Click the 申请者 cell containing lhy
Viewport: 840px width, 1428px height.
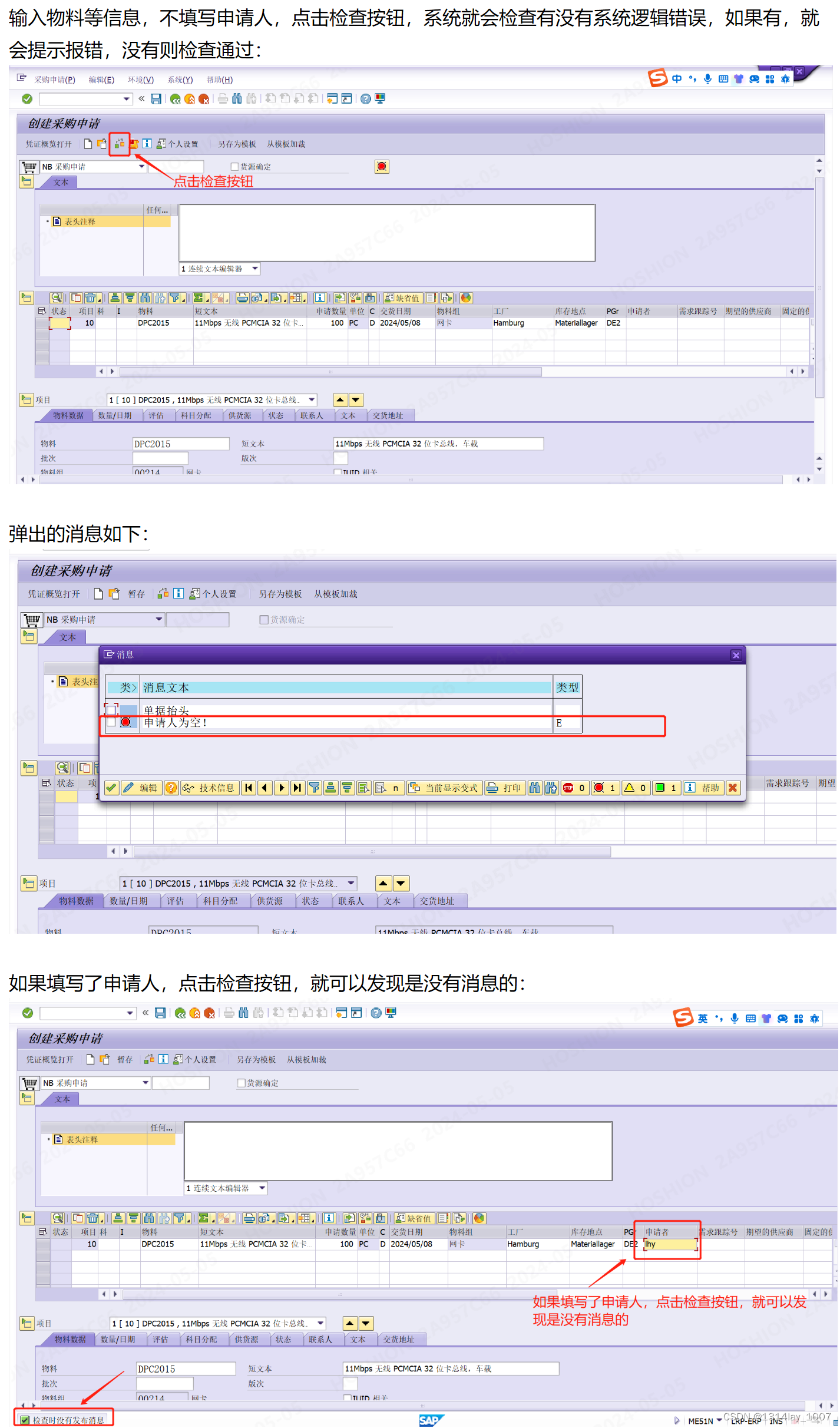[x=670, y=1244]
